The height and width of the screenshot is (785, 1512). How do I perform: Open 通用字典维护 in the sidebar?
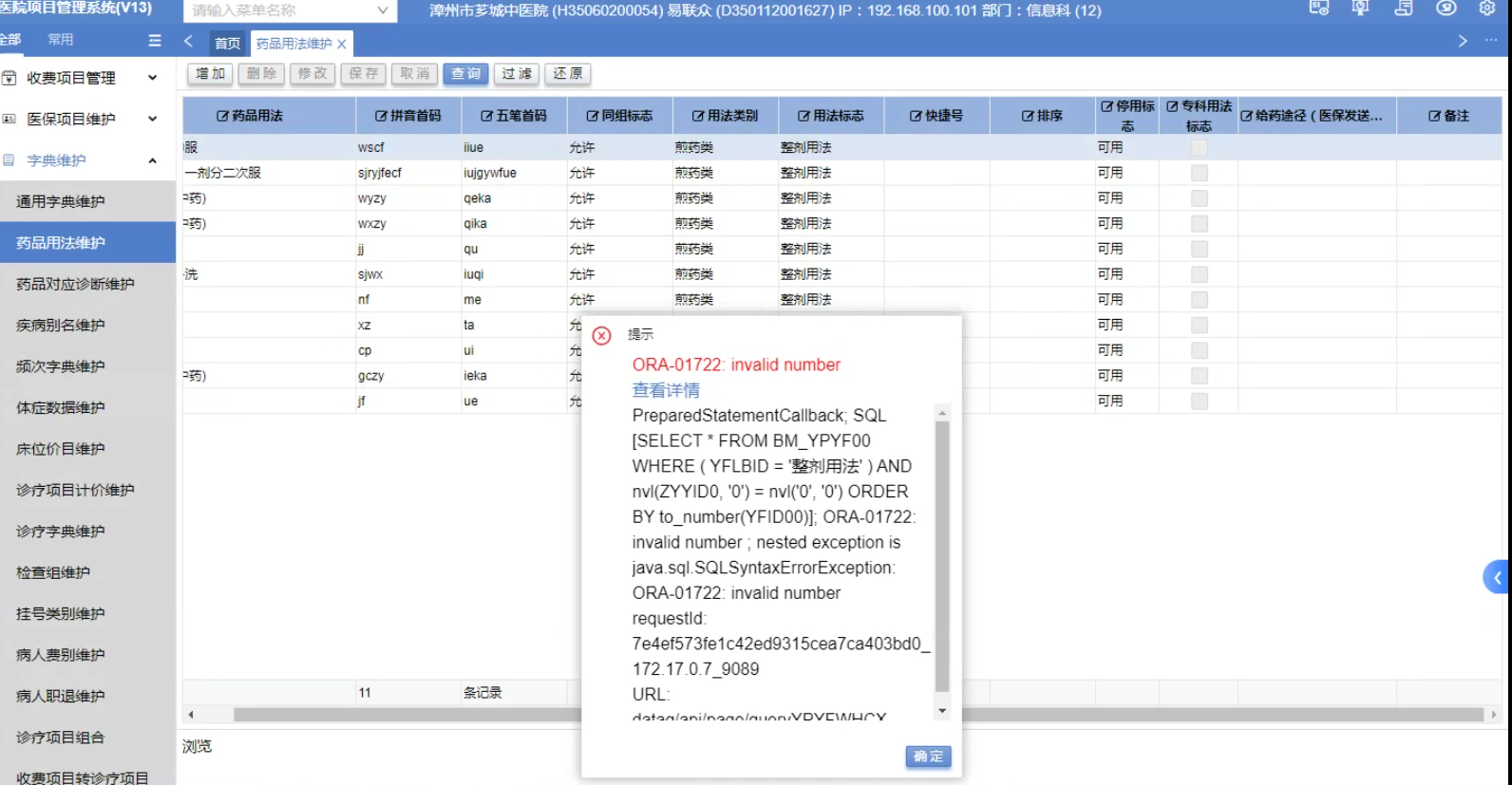click(x=87, y=201)
